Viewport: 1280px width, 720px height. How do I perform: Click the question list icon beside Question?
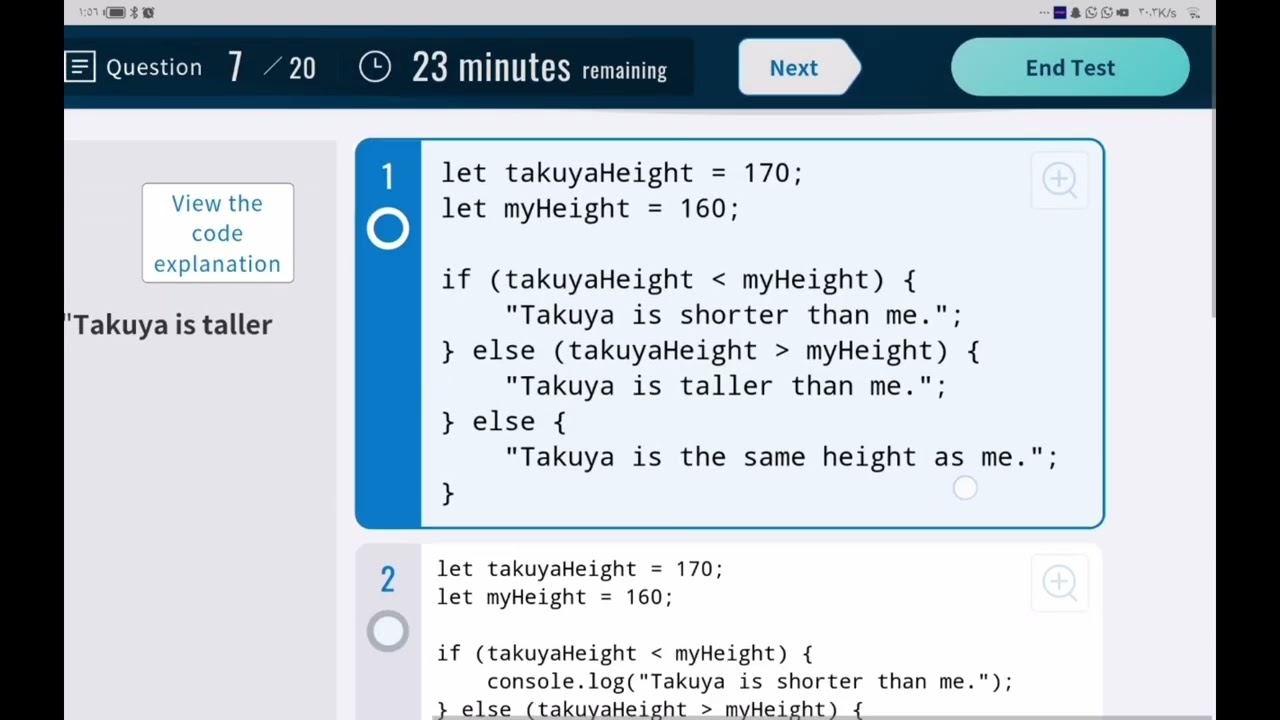pos(80,68)
